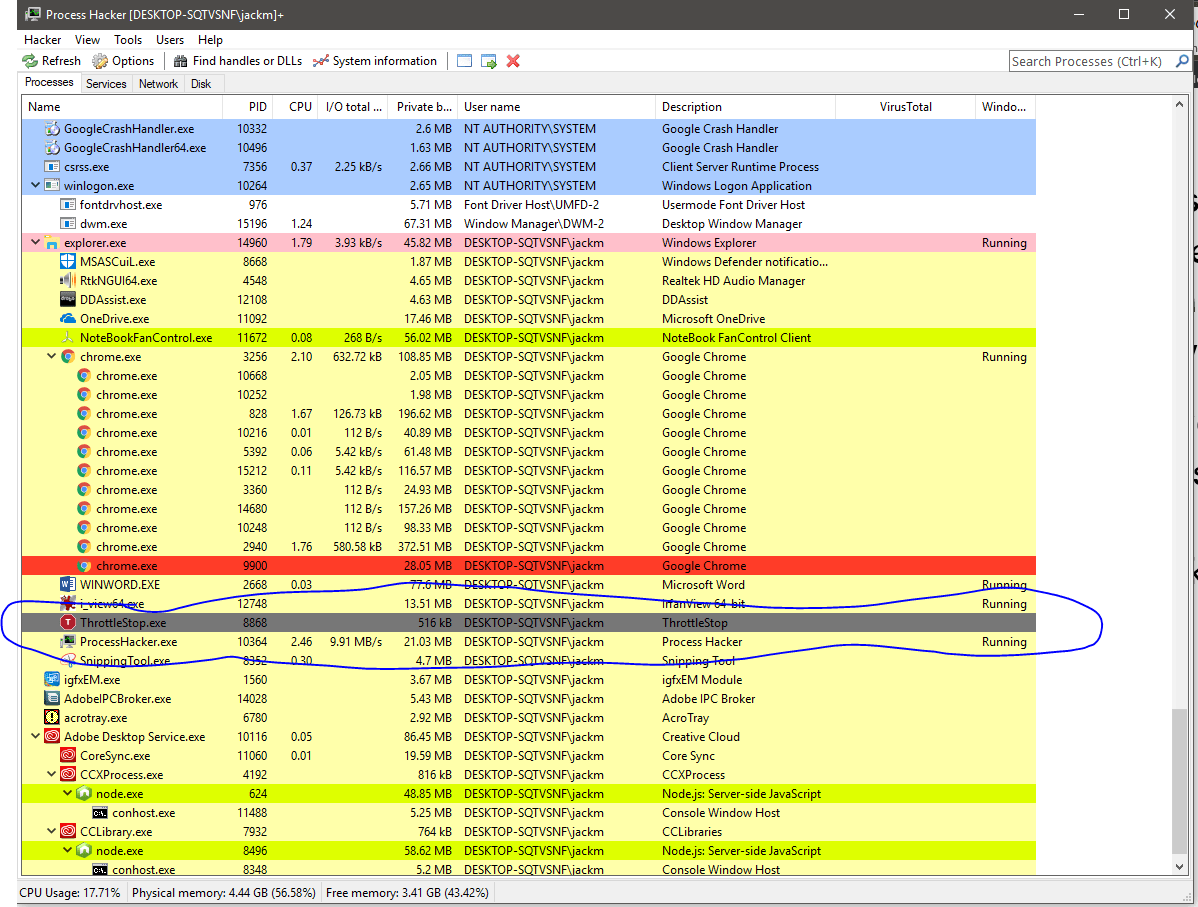
Task: Select the explorer.exe folder icon
Action: pos(52,243)
